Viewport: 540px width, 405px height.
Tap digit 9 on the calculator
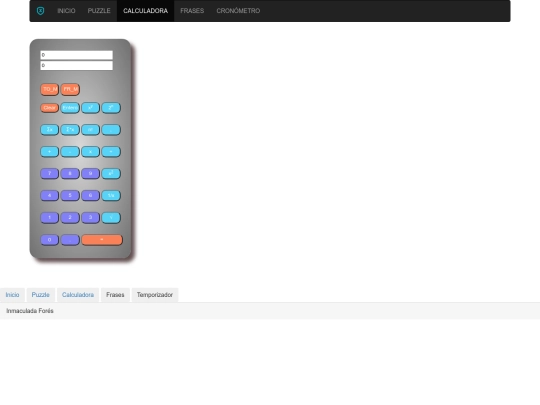[x=91, y=174]
